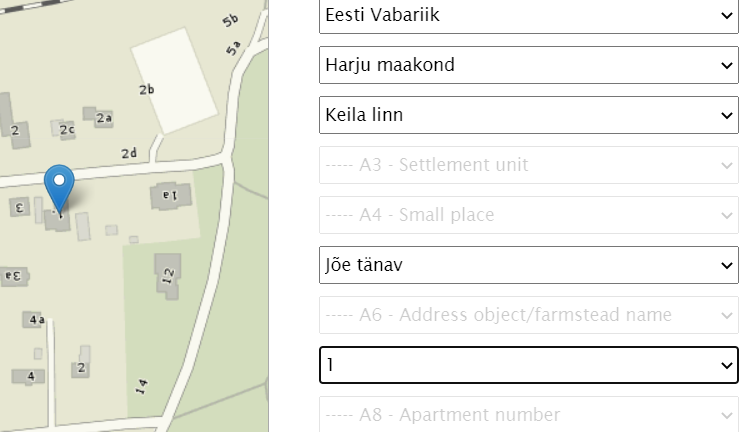Screen dimensions: 743x432
Task: Click building 3 beside the marker
Action: tap(19, 207)
